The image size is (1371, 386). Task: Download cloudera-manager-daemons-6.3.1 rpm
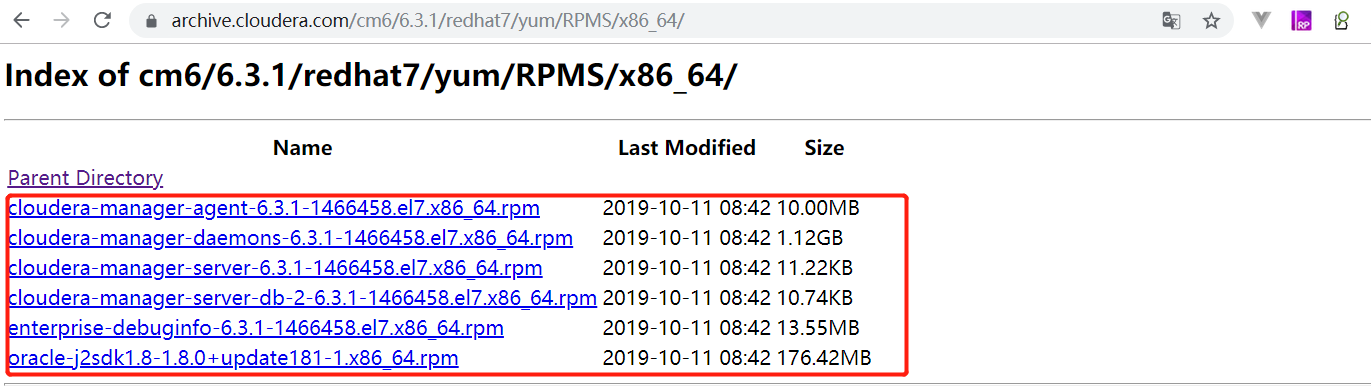click(290, 239)
